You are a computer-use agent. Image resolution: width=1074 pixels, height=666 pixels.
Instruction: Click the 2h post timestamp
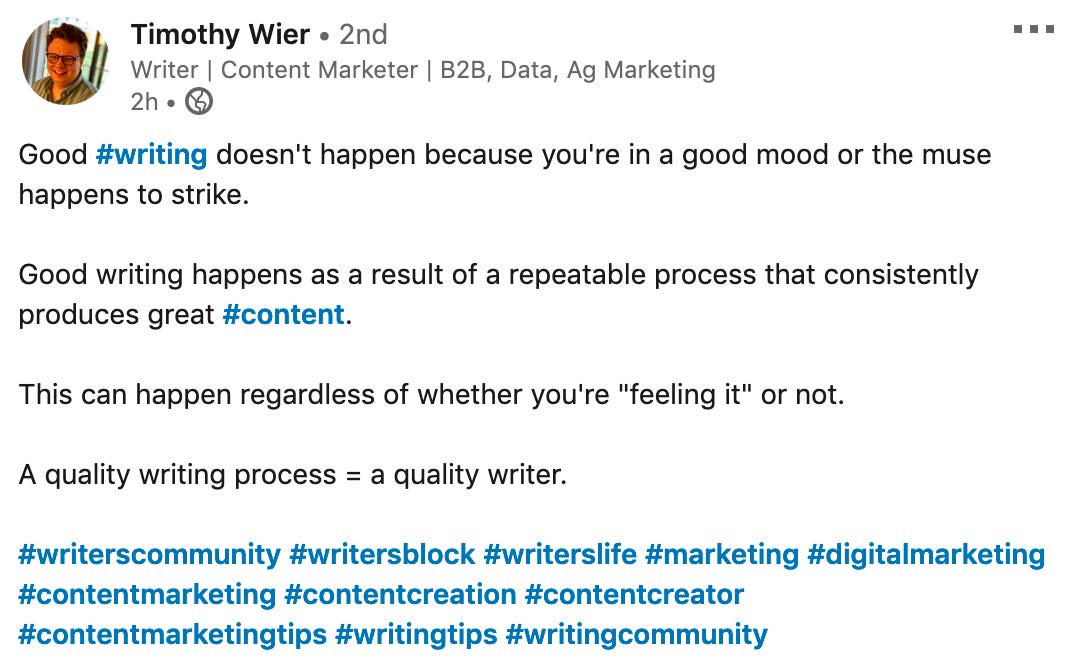(x=145, y=102)
